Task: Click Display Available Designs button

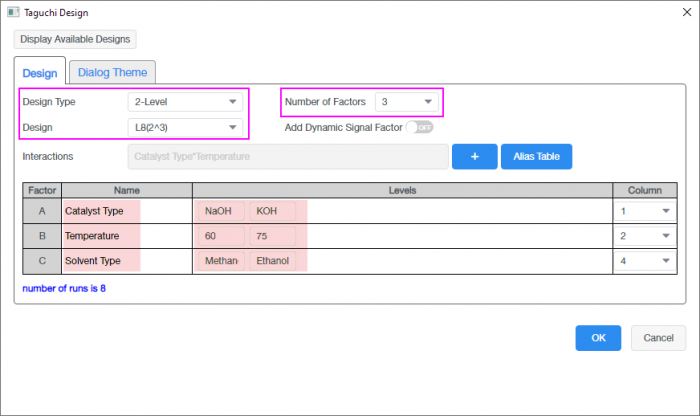Action: (x=75, y=39)
